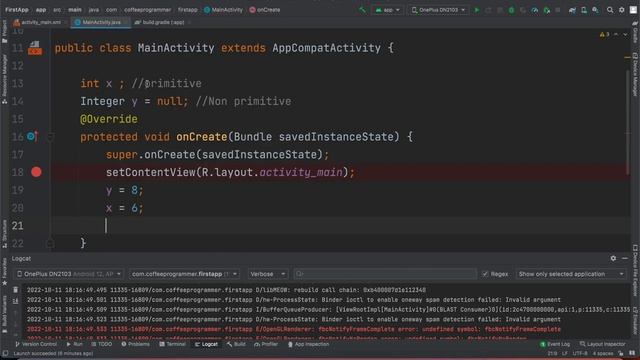
Task: Click the Make Project hammer icon
Action: pos(362,10)
